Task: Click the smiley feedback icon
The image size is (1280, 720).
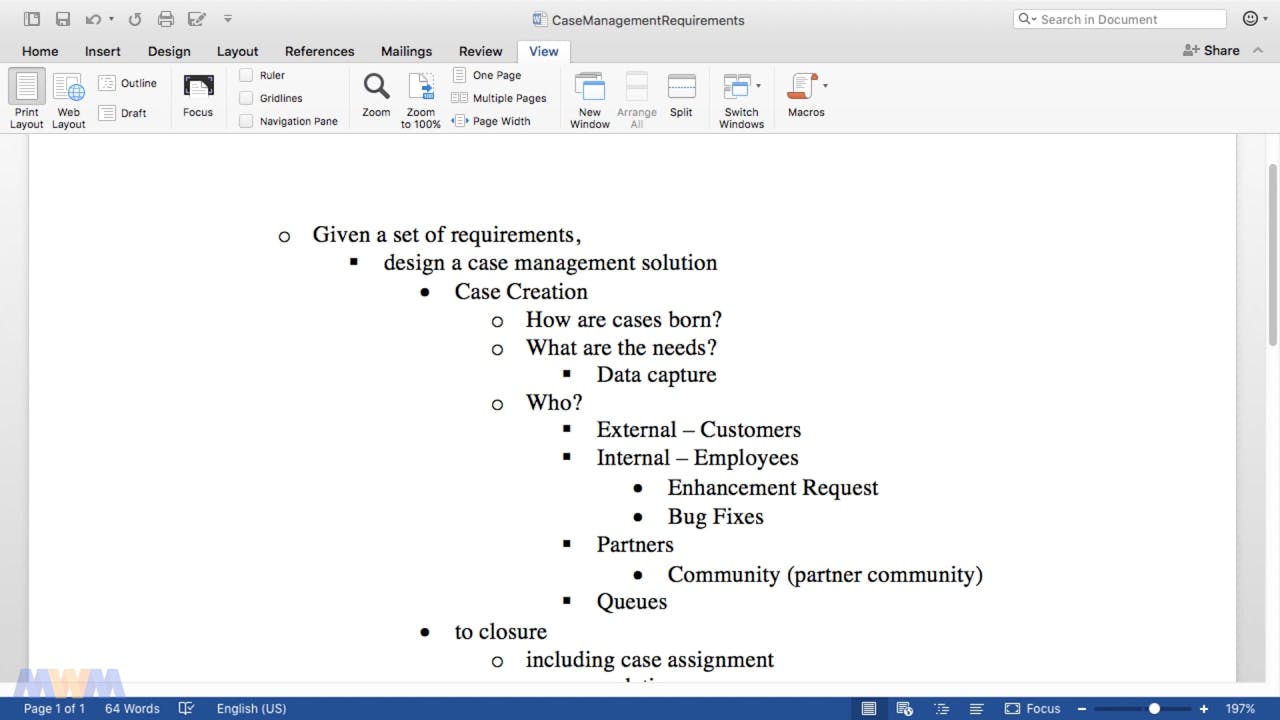Action: 1250,19
